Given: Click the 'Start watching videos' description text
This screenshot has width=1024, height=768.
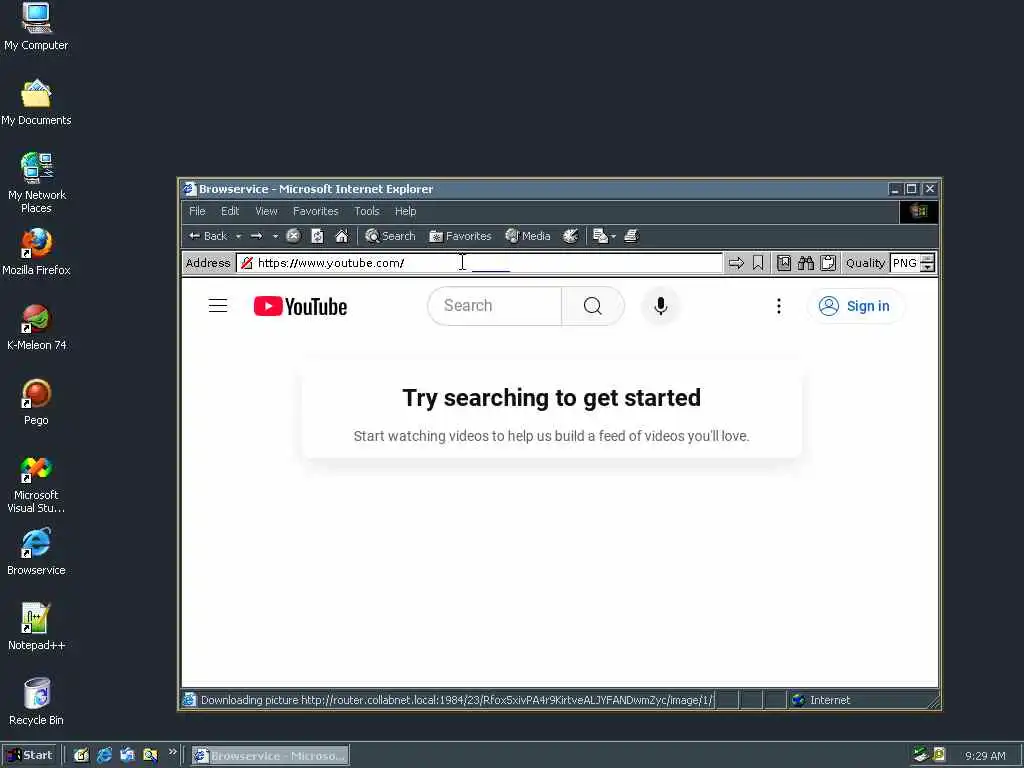Looking at the screenshot, I should (551, 436).
